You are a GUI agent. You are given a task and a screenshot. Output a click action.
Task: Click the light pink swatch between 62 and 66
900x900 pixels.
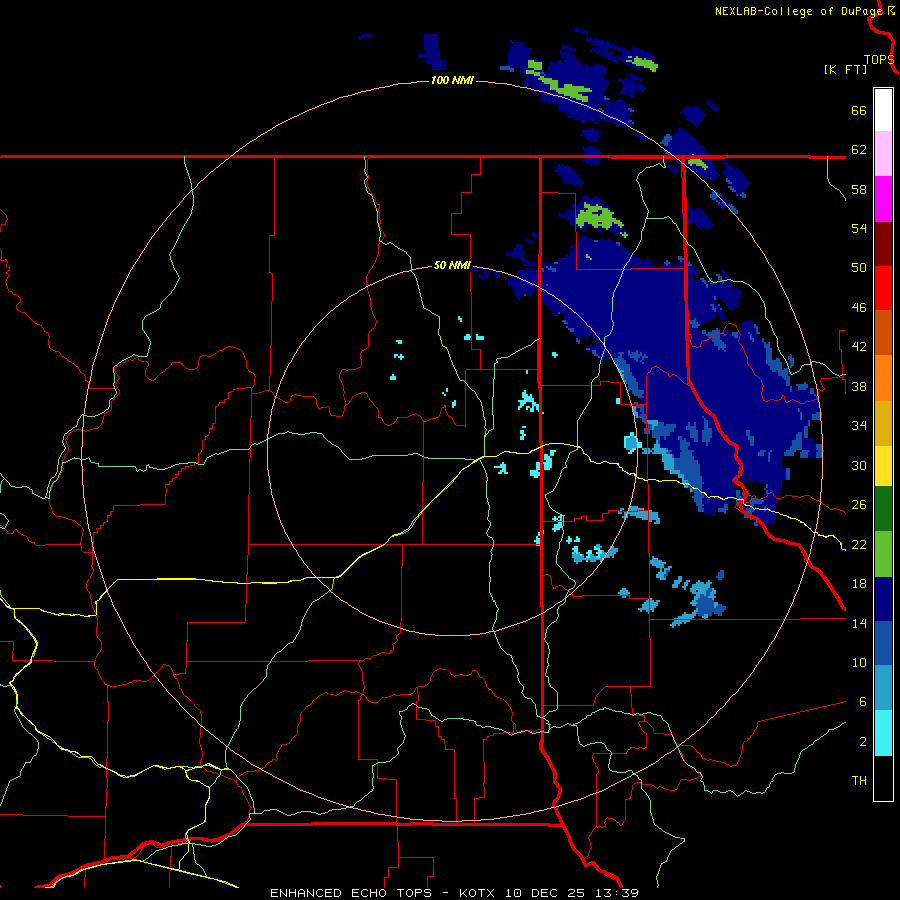click(x=883, y=154)
